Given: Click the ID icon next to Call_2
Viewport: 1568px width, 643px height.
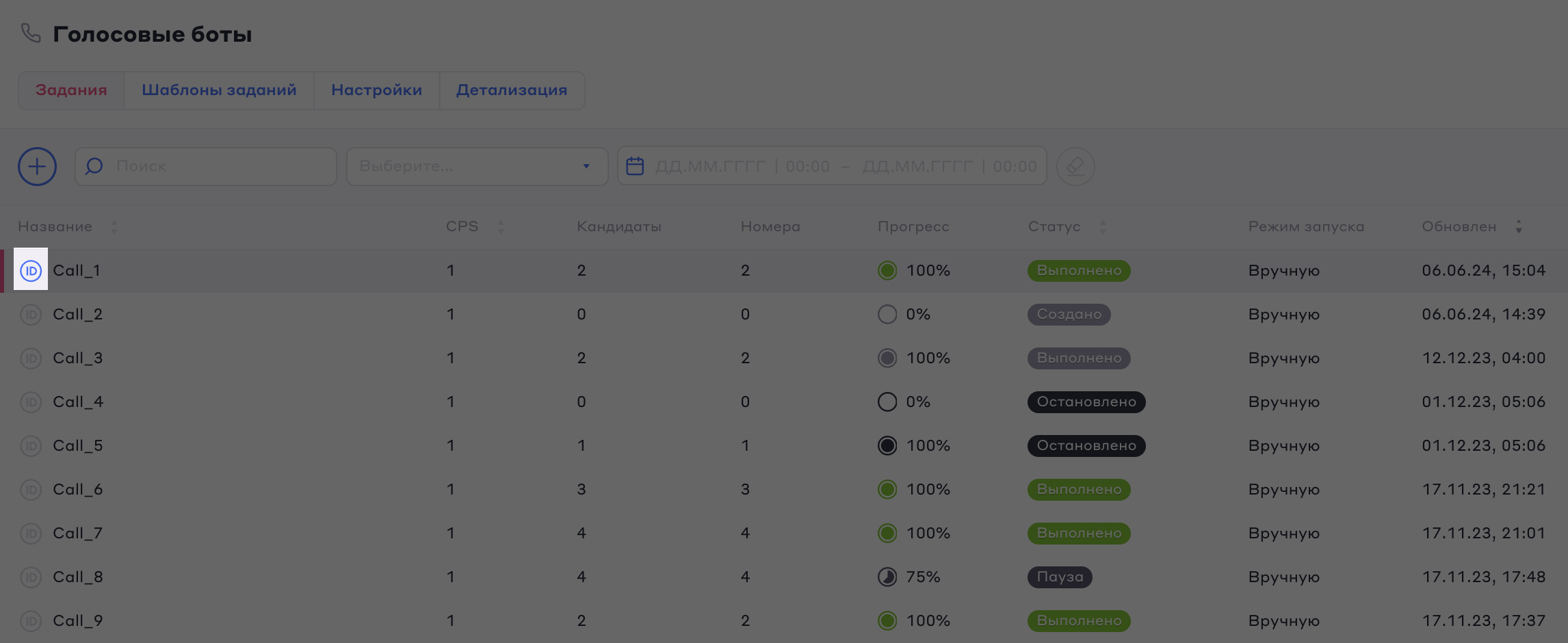Looking at the screenshot, I should (x=31, y=315).
